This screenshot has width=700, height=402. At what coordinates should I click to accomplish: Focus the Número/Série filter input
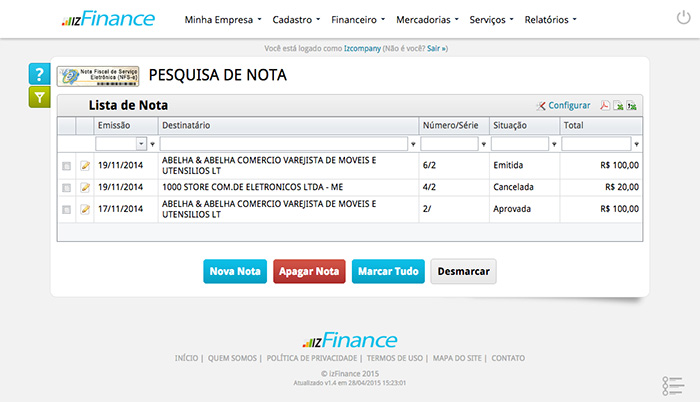(x=449, y=144)
